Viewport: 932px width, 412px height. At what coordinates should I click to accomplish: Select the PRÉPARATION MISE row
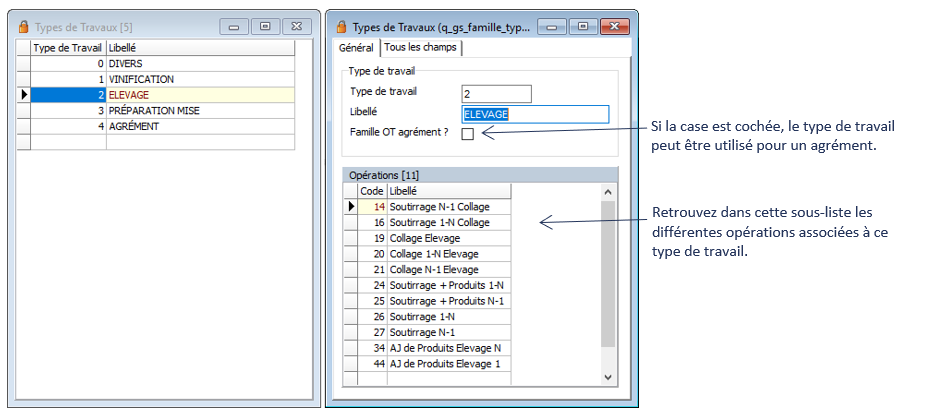click(150, 111)
